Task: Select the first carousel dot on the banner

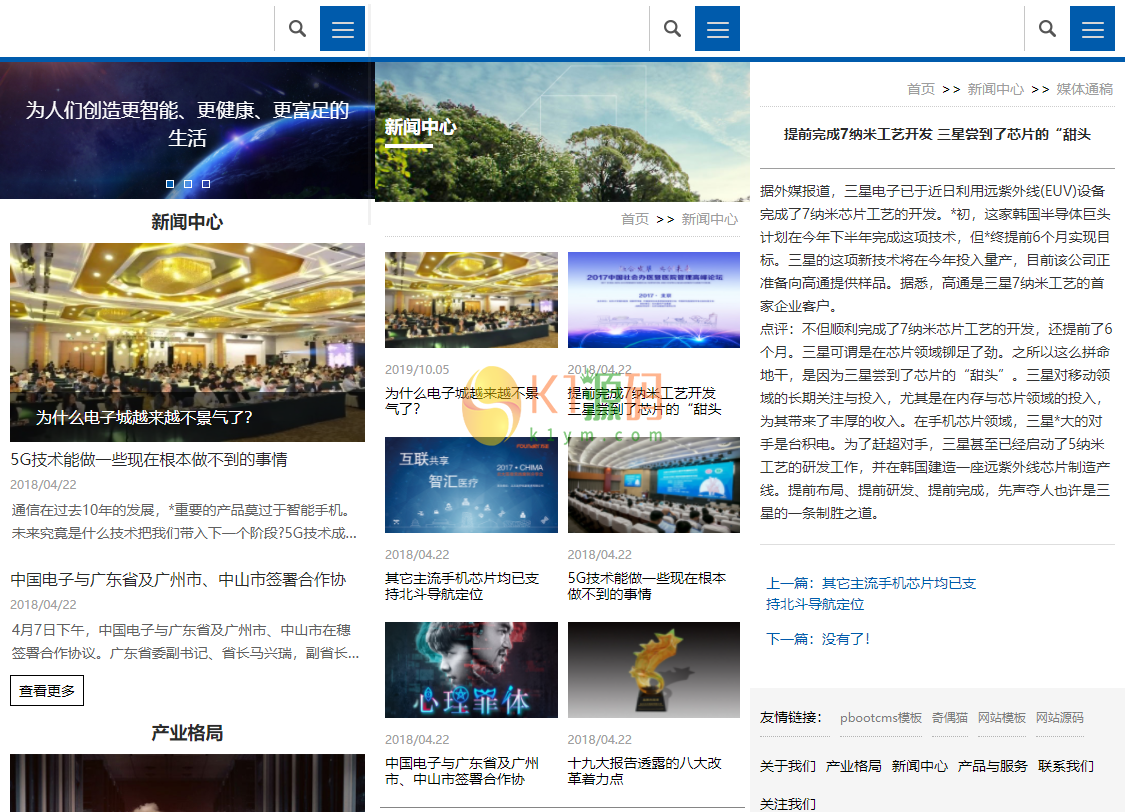Action: click(170, 184)
